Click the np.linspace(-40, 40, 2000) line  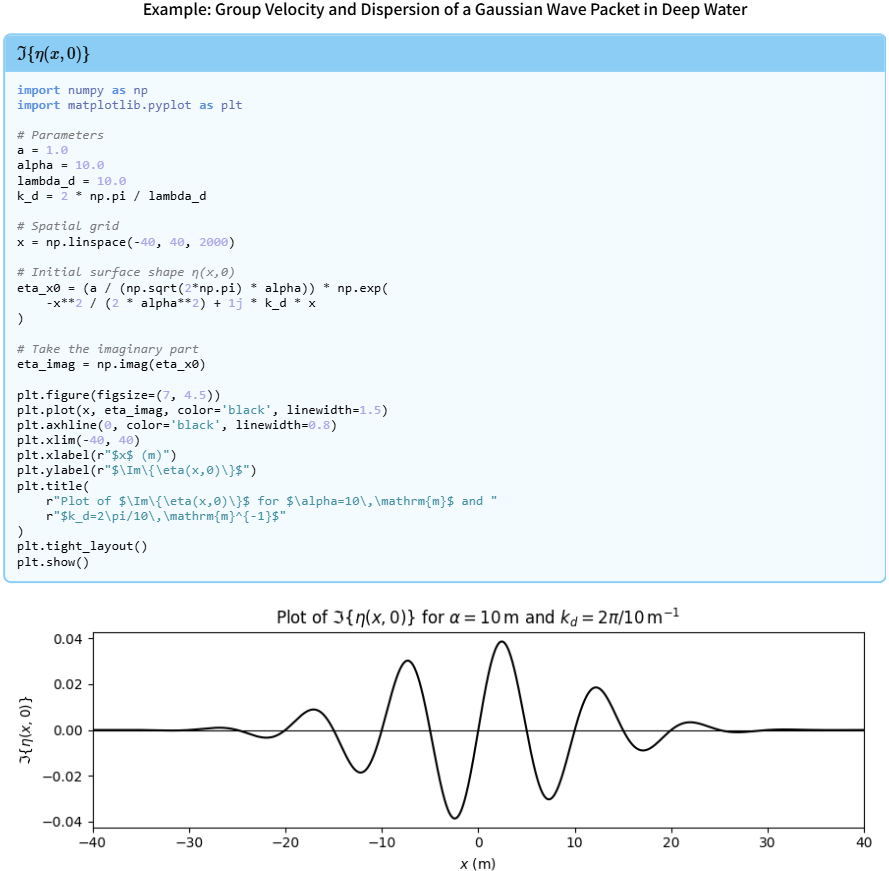[126, 242]
